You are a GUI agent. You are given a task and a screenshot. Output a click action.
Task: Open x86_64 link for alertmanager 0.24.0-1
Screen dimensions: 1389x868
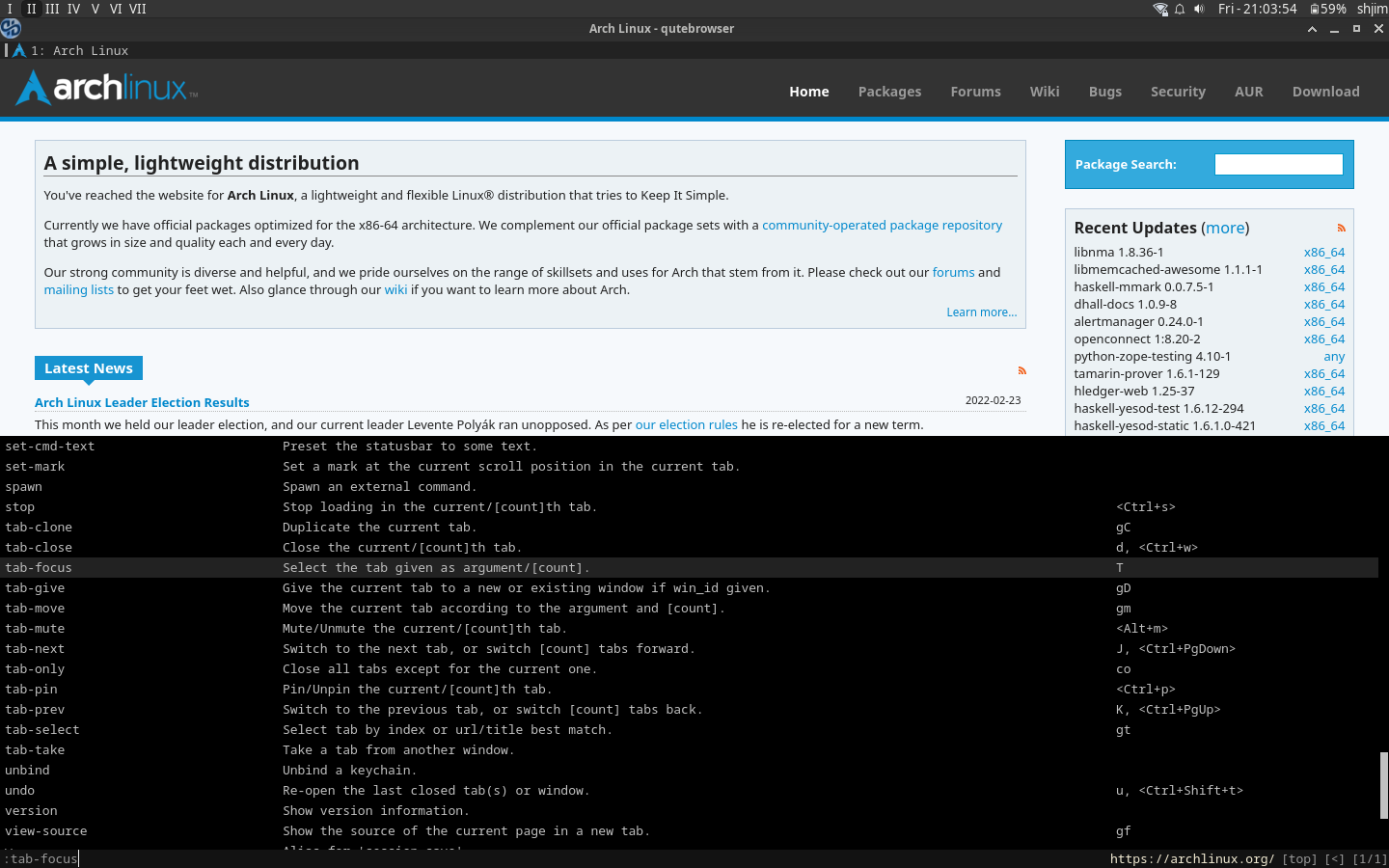click(x=1324, y=321)
